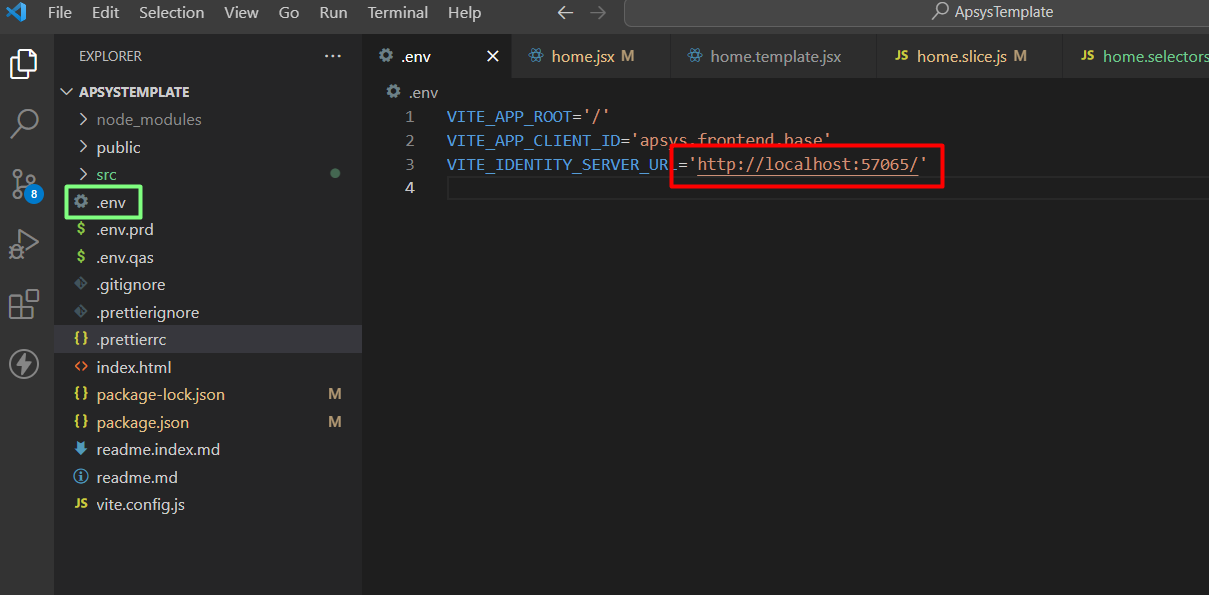
Task: Open the Extensions view icon
Action: 24,304
